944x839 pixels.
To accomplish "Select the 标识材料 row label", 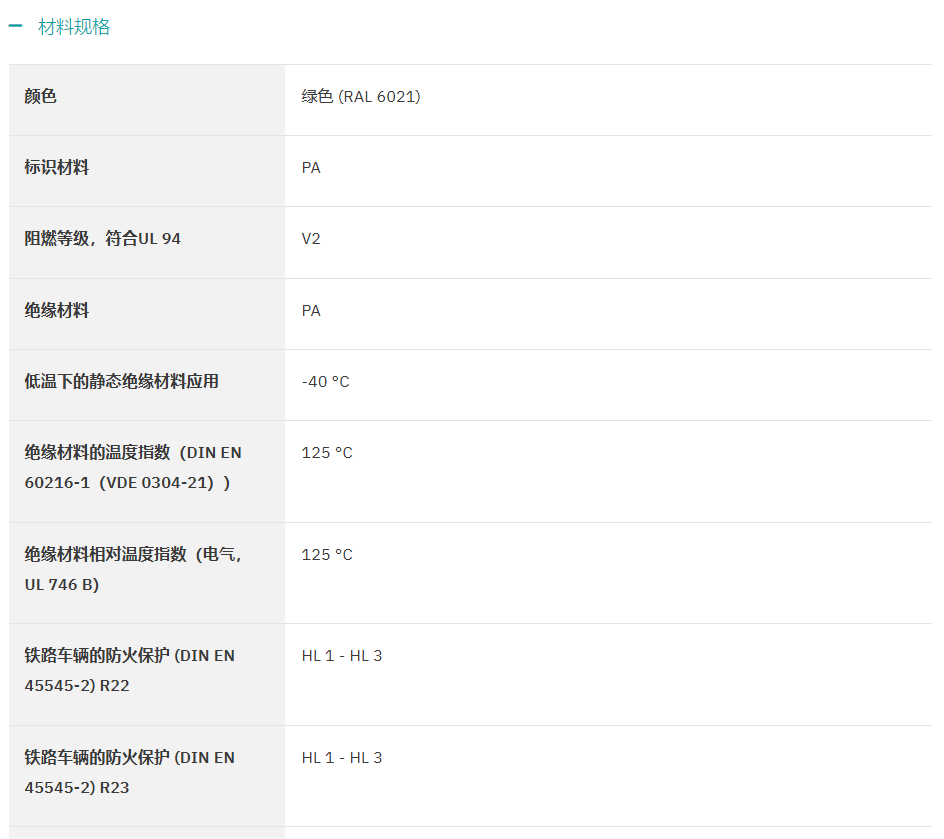I will 57,167.
